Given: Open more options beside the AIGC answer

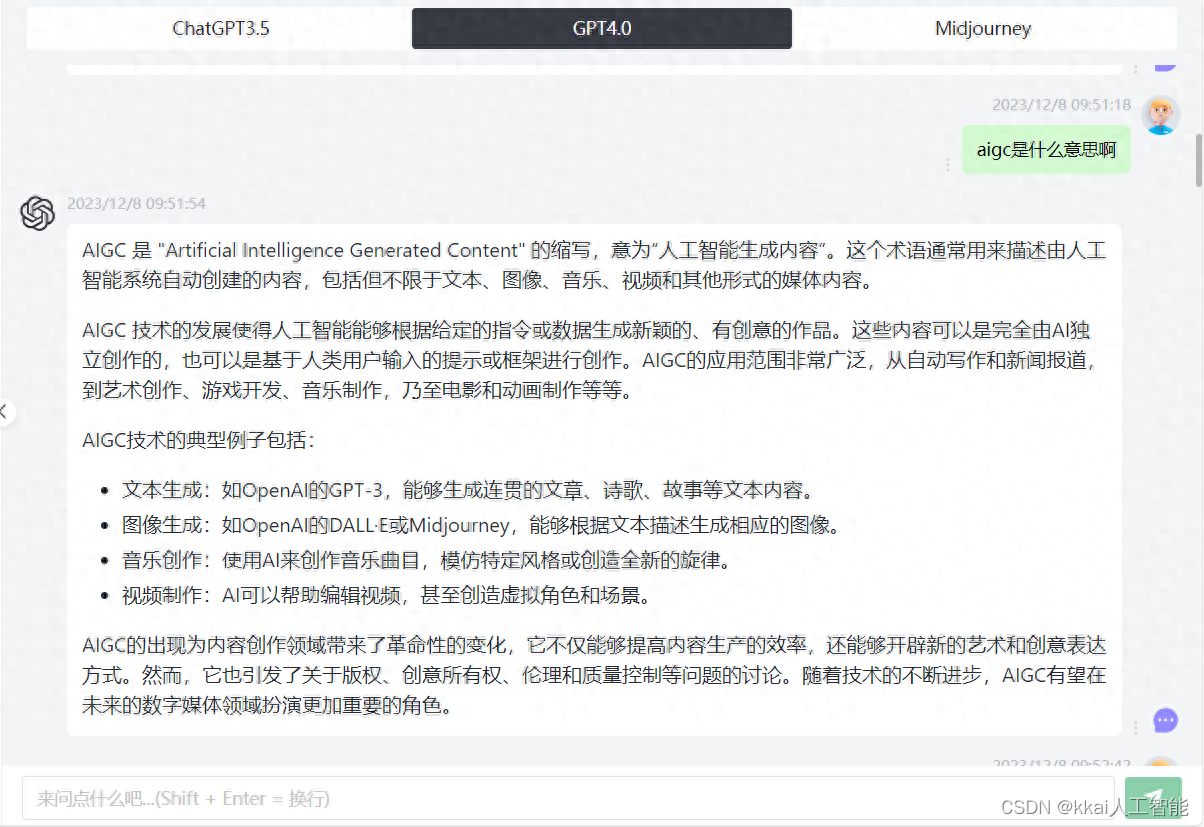Looking at the screenshot, I should coord(1135,727).
